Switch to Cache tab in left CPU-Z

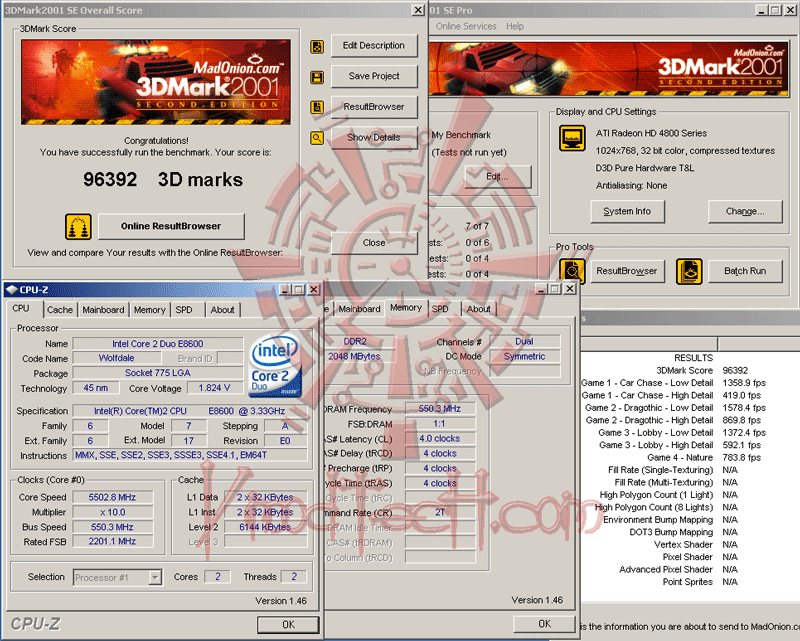pyautogui.click(x=60, y=310)
